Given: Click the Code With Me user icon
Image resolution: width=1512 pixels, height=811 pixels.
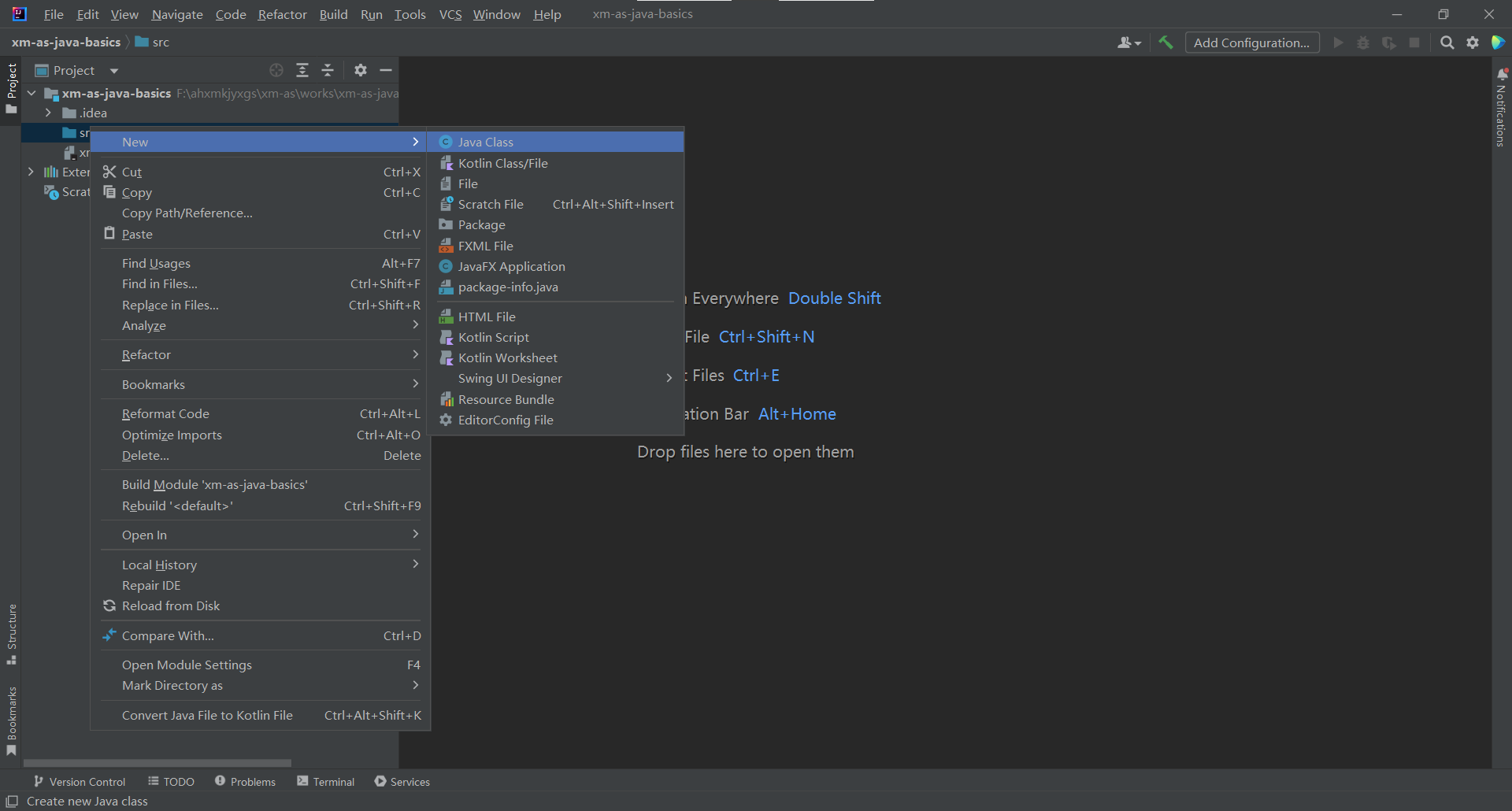Looking at the screenshot, I should pos(1128,43).
